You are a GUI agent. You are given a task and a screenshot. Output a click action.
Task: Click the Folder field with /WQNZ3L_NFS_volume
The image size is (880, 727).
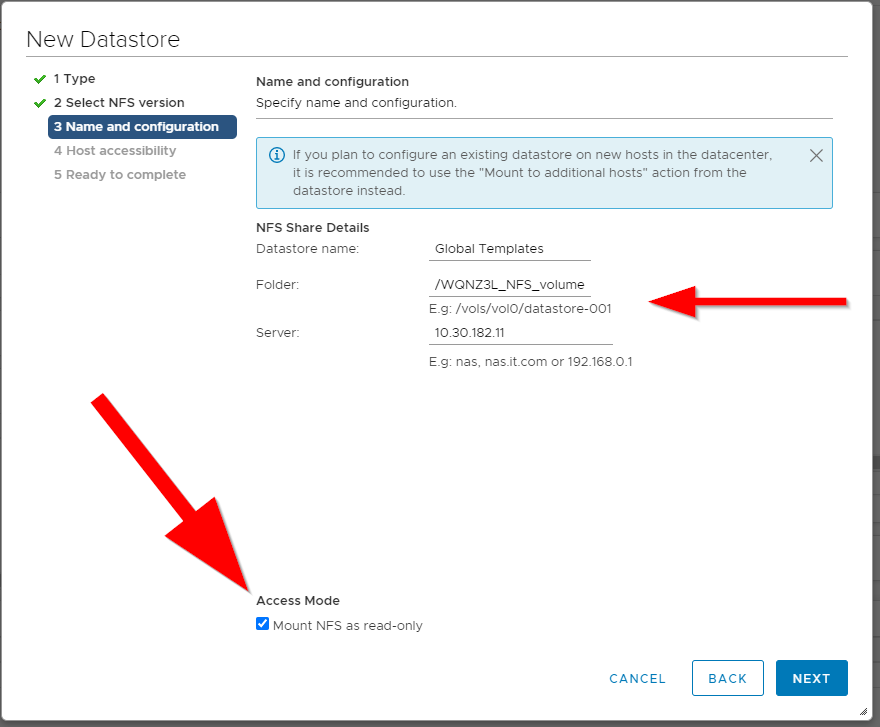[510, 285]
